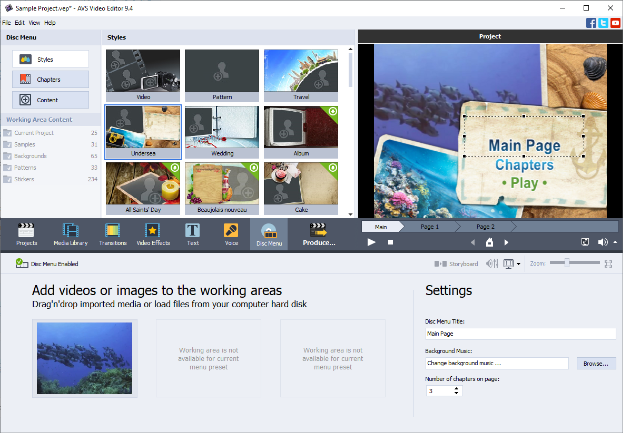Select the Chapters button in Disc Menu
The height and width of the screenshot is (434, 624).
(x=50, y=80)
